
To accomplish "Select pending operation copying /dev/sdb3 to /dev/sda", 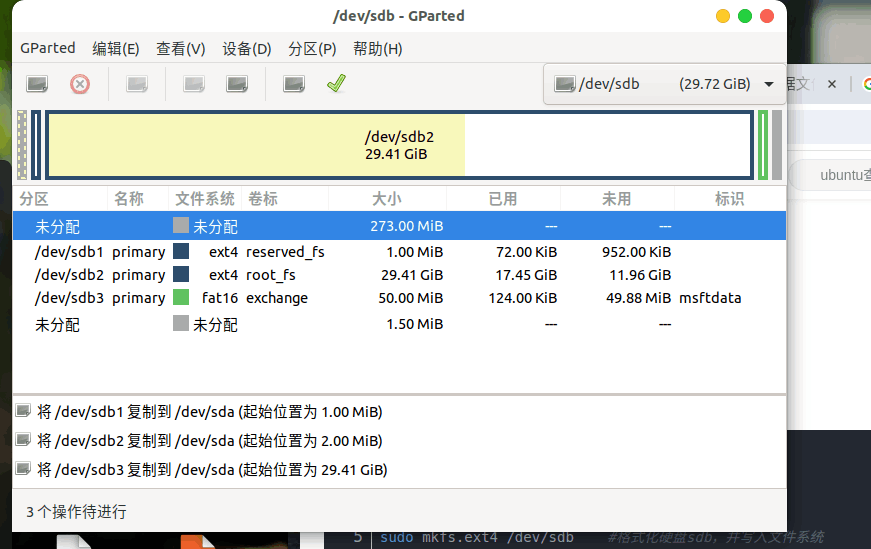I will pos(212,470).
